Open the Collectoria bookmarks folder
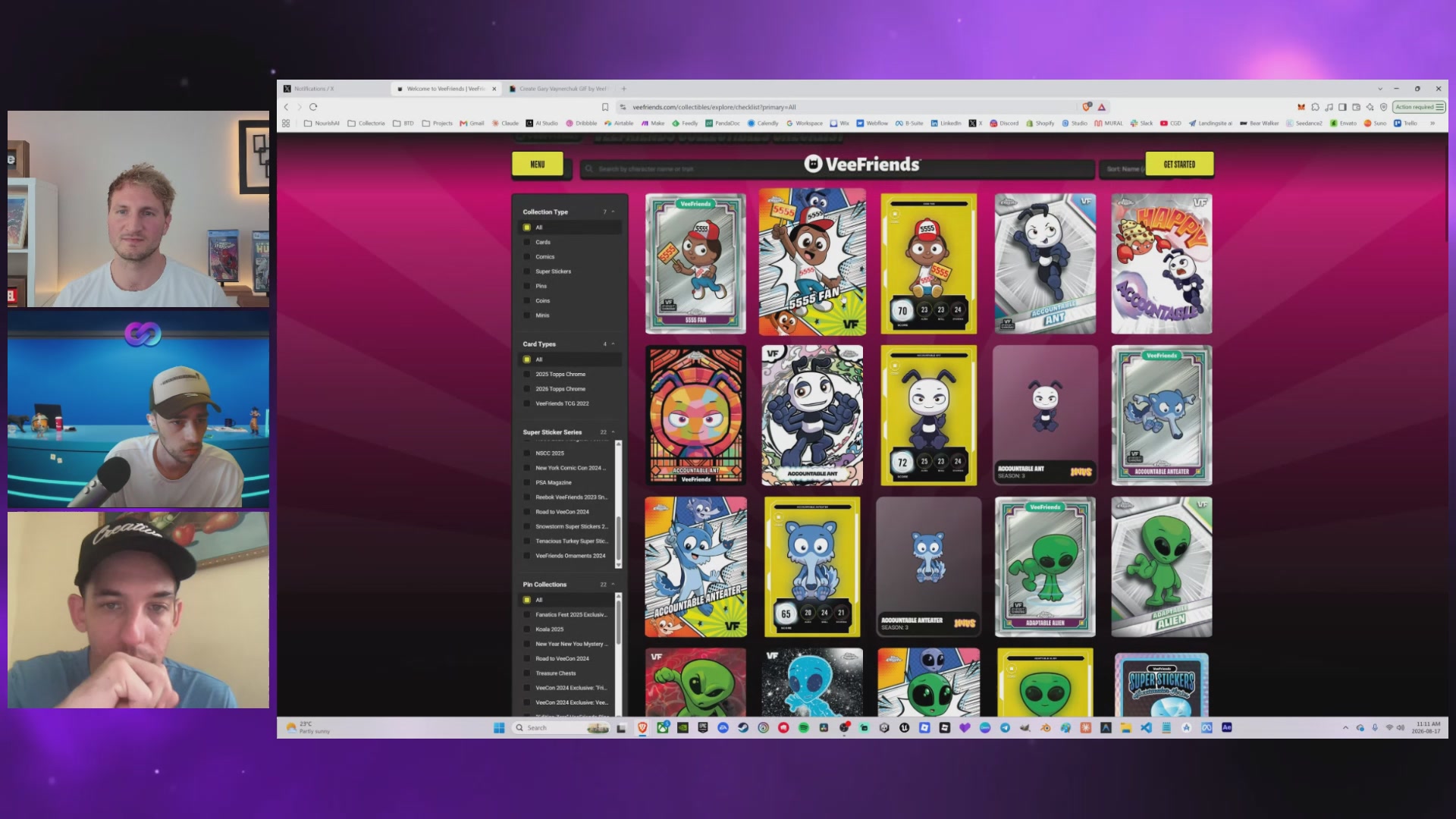1456x819 pixels. tap(366, 123)
